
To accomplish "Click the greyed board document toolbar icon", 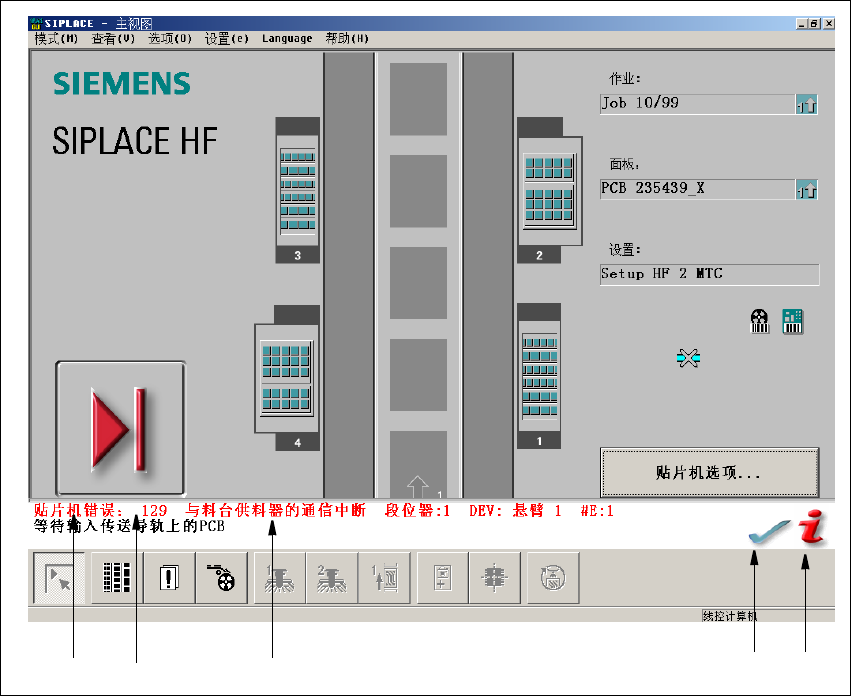I will click(x=442, y=578).
